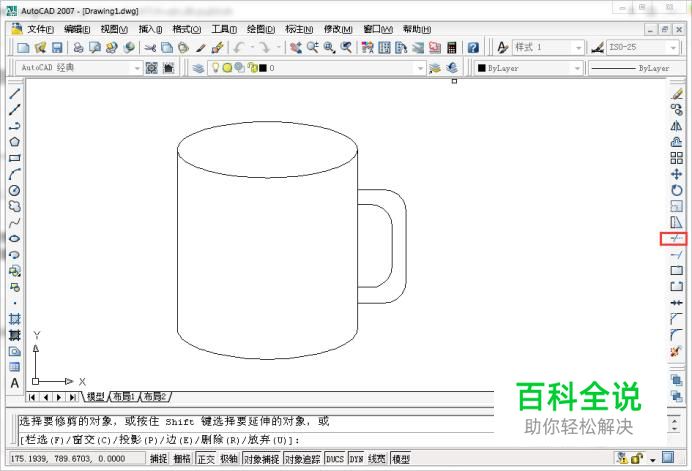
Task: Select the Array modify tool
Action: click(x=677, y=158)
